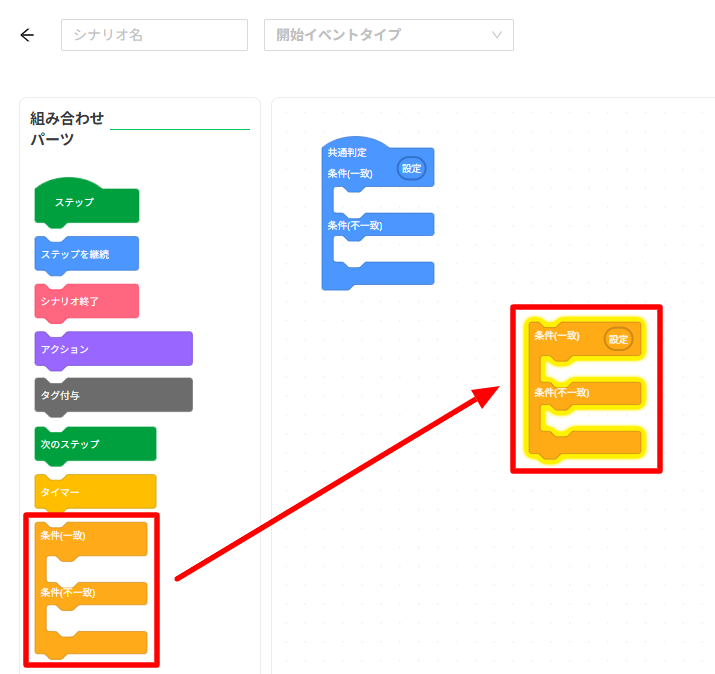The width and height of the screenshot is (715, 674).
Task: Click 条件(一致) on the palette's orange block
Action: click(x=64, y=536)
